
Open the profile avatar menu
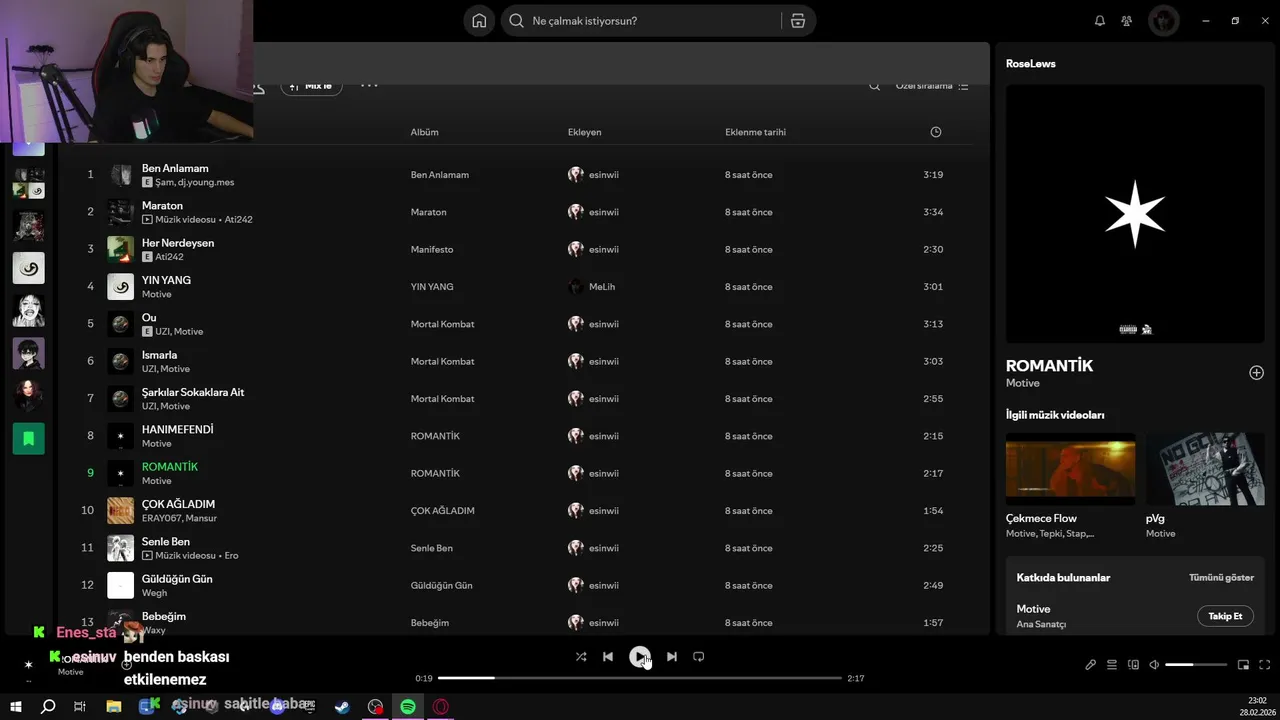pyautogui.click(x=1163, y=21)
